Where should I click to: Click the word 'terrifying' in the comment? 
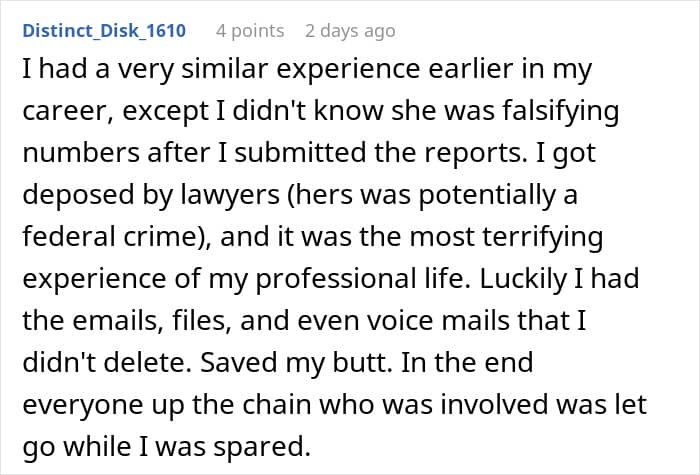click(x=542, y=237)
